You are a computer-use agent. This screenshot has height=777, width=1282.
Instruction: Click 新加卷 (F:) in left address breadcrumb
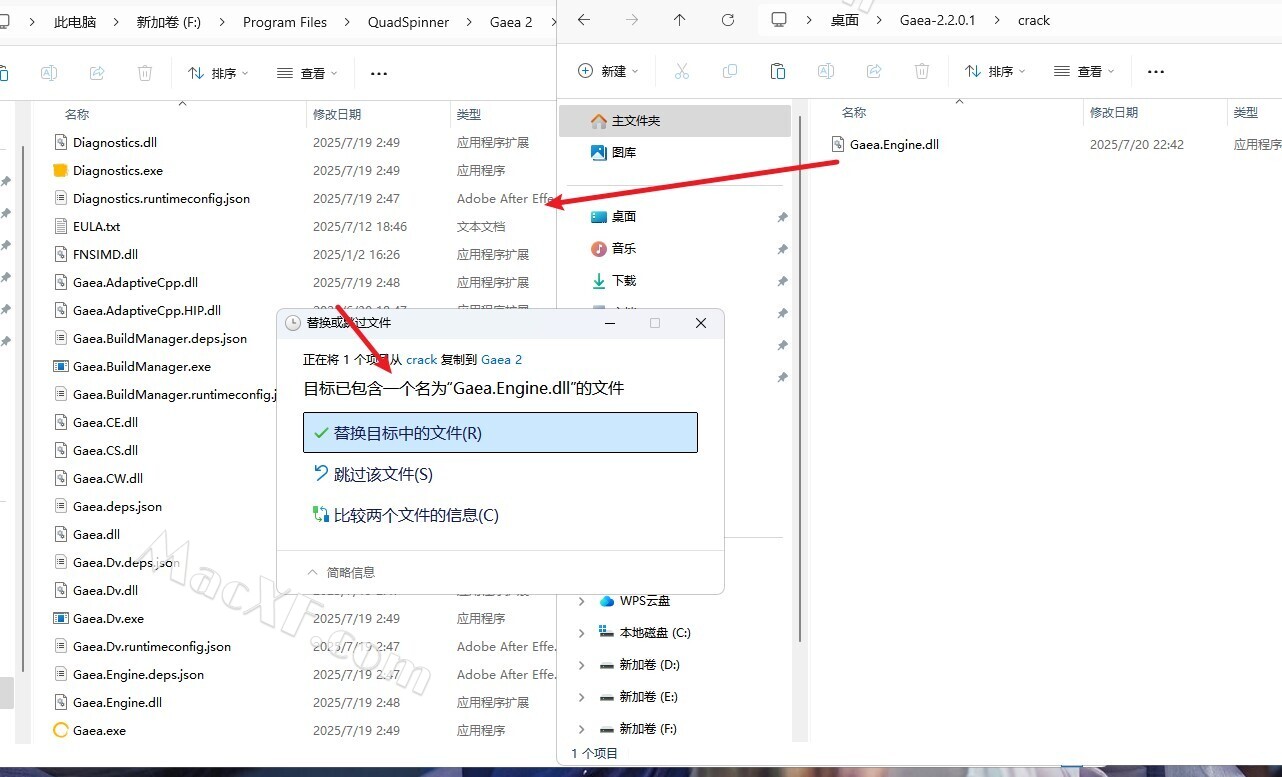(x=169, y=22)
